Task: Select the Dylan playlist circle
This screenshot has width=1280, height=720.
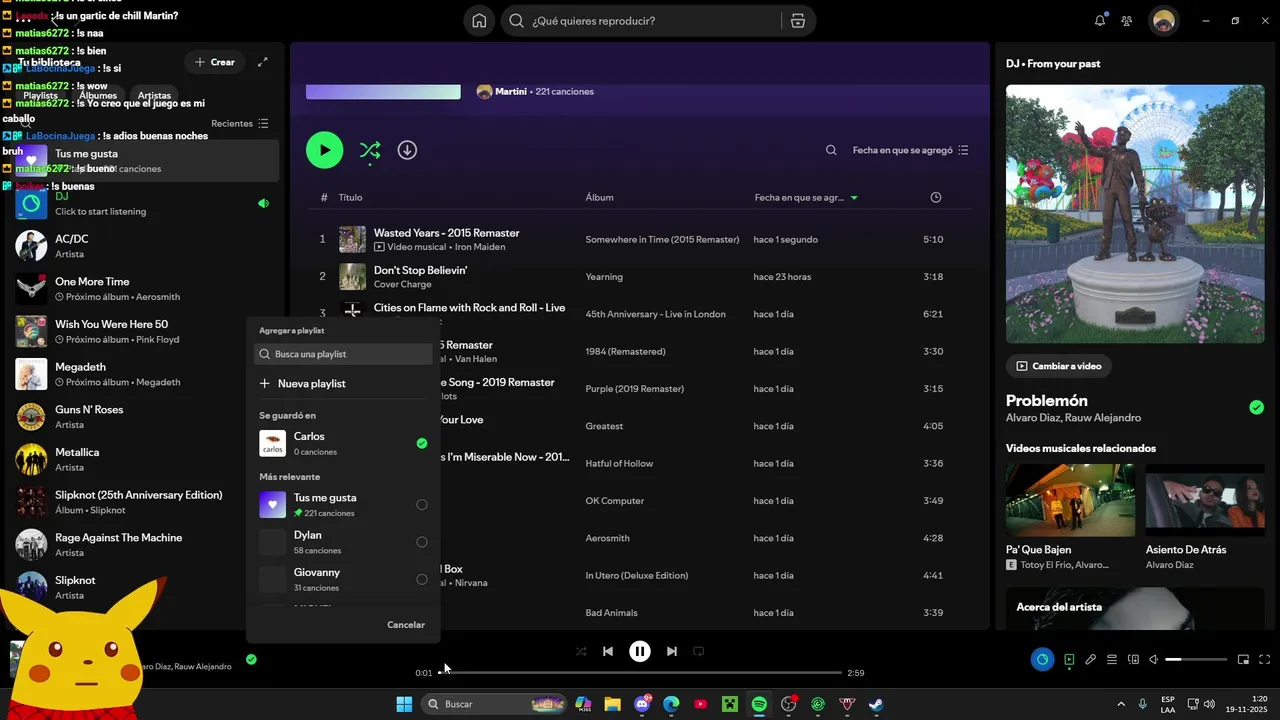Action: coord(422,542)
